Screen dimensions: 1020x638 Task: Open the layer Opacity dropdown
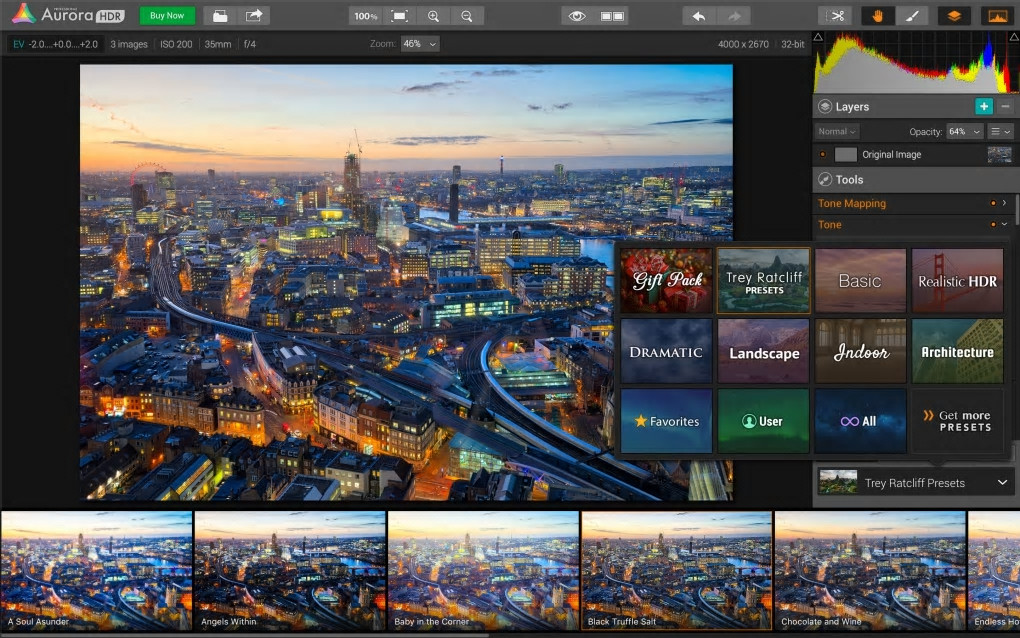tap(964, 132)
